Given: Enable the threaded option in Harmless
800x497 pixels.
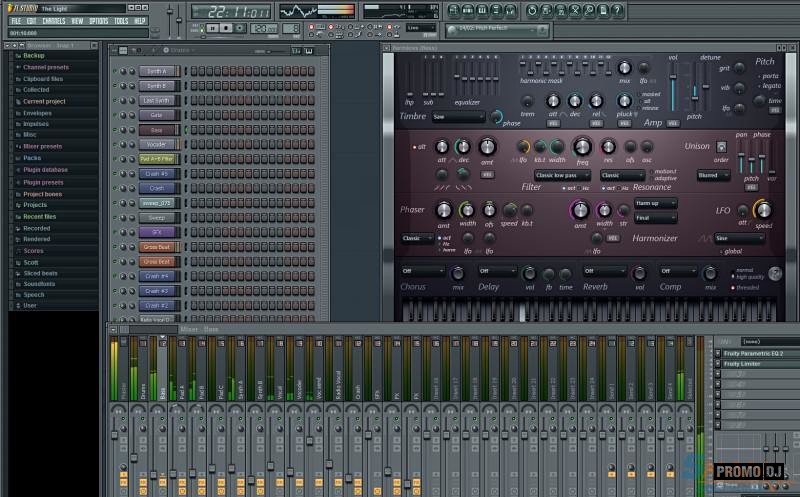Looking at the screenshot, I should tap(746, 288).
